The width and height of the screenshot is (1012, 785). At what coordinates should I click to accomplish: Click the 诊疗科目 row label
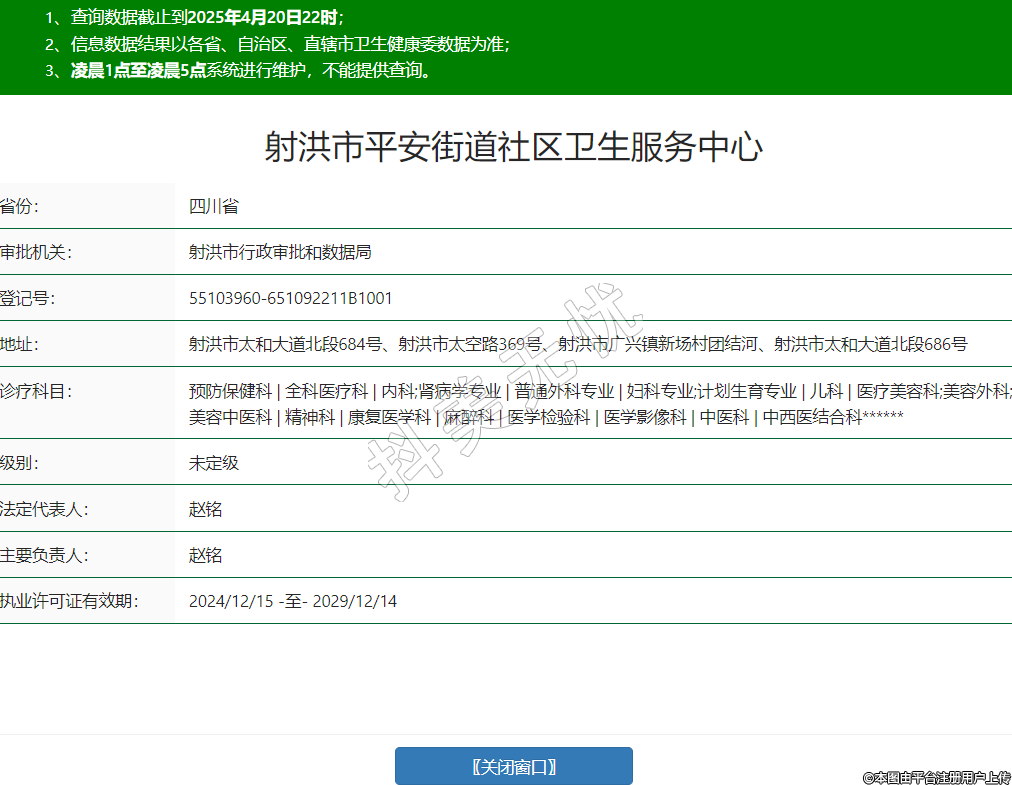click(35, 391)
